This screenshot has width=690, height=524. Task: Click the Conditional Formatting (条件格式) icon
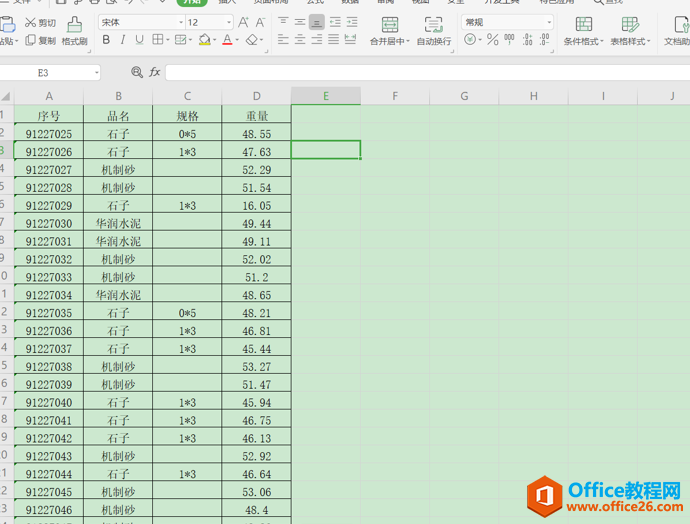click(583, 25)
